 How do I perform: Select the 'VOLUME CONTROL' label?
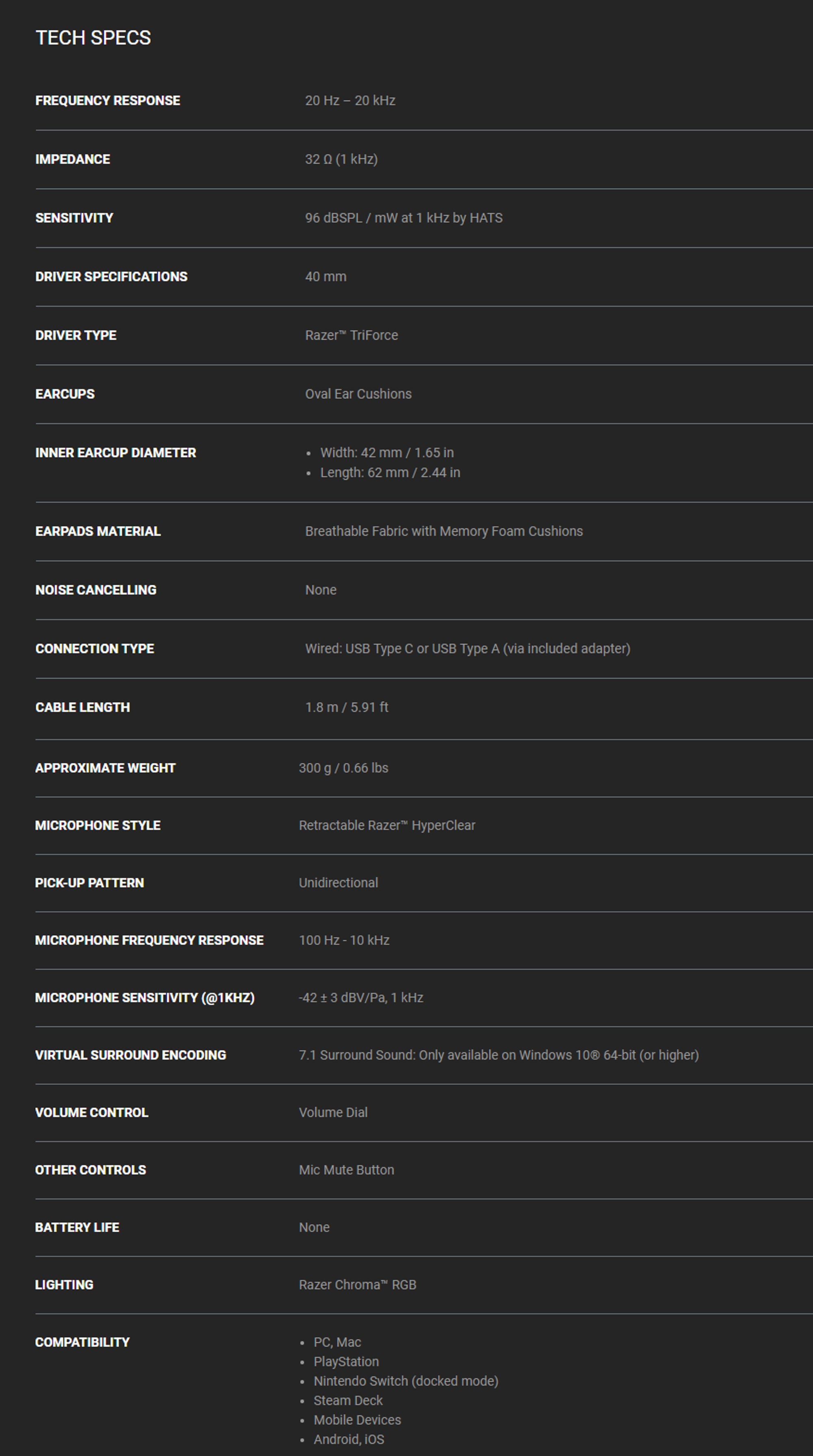coord(91,1113)
